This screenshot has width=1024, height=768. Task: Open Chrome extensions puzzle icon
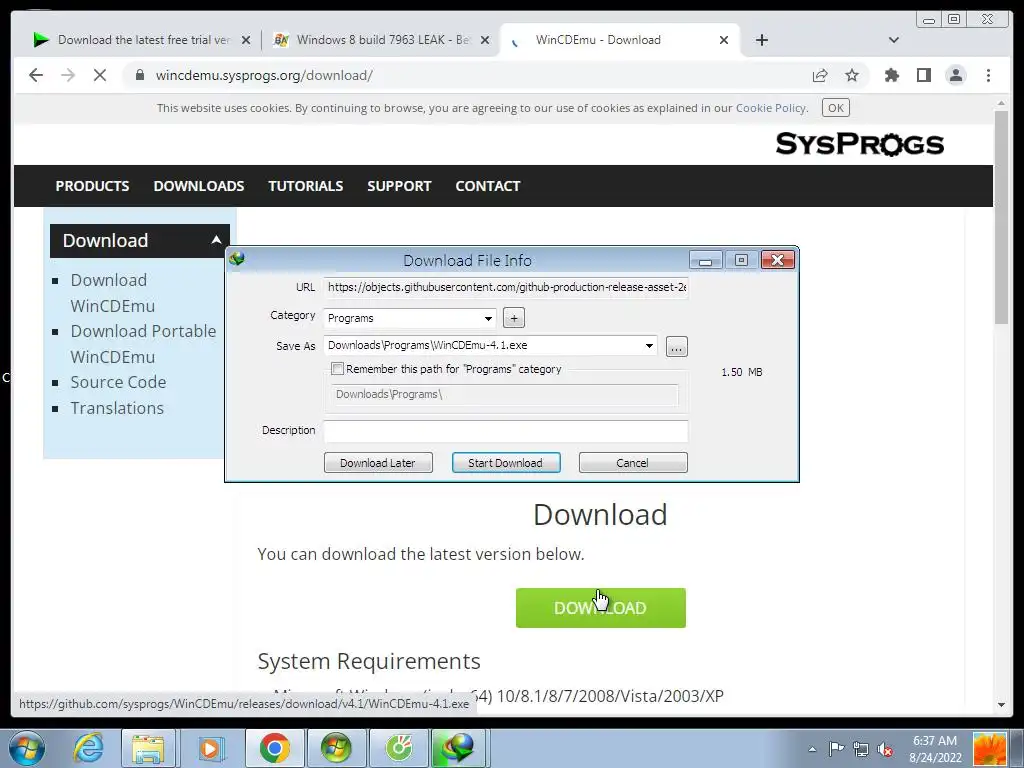pyautogui.click(x=891, y=75)
